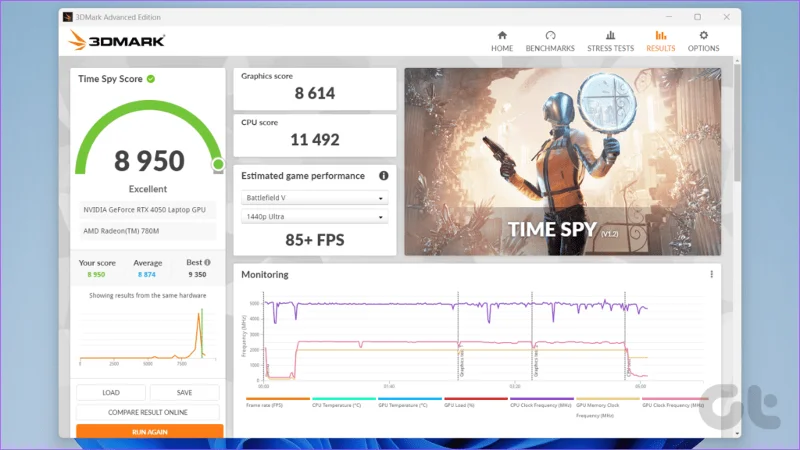Click the LOAD button
Image resolution: width=800 pixels, height=450 pixels.
[x=111, y=392]
